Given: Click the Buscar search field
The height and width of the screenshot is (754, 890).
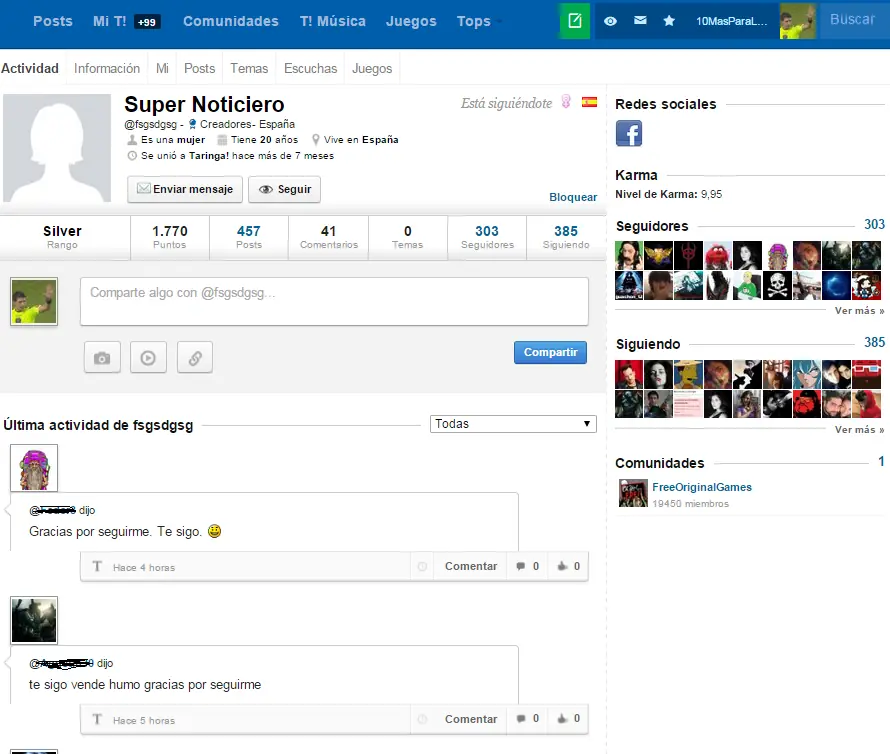Looking at the screenshot, I should (x=853, y=20).
